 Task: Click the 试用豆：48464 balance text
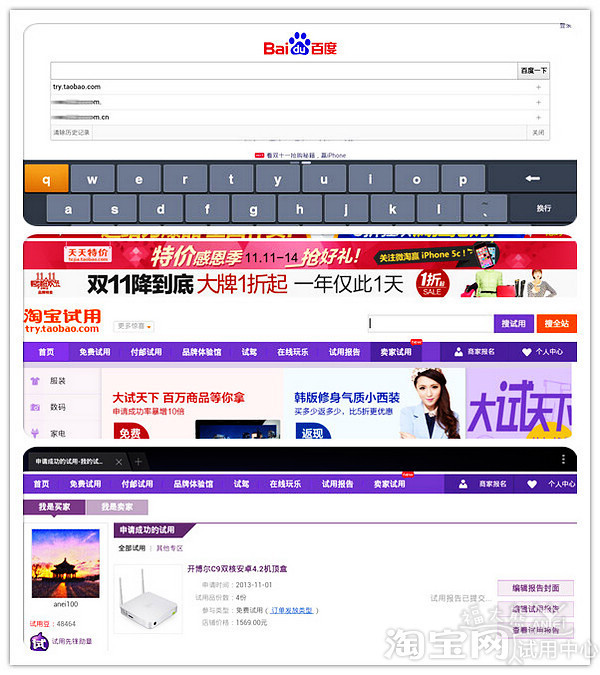pyautogui.click(x=53, y=624)
